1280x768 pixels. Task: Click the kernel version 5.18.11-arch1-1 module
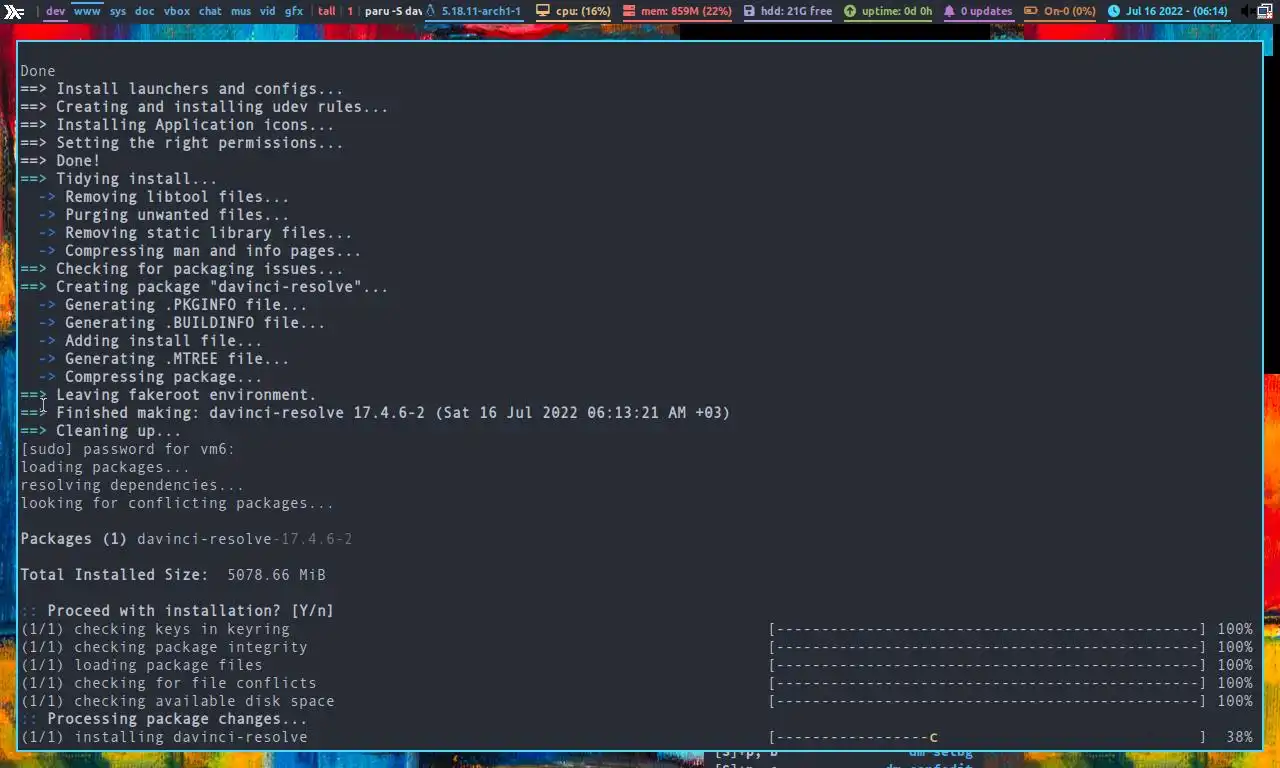[x=474, y=12]
